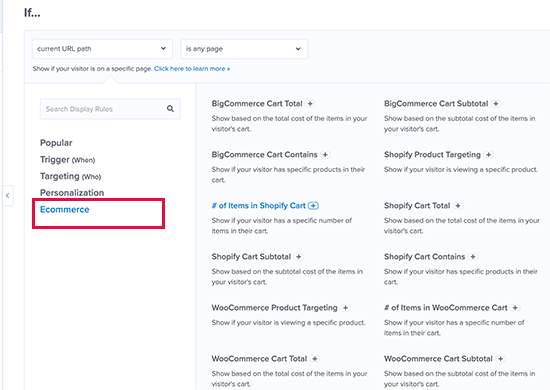Viewport: 550px width, 390px height.
Task: Click description under Shopify Cart Contains
Action: [x=461, y=277]
